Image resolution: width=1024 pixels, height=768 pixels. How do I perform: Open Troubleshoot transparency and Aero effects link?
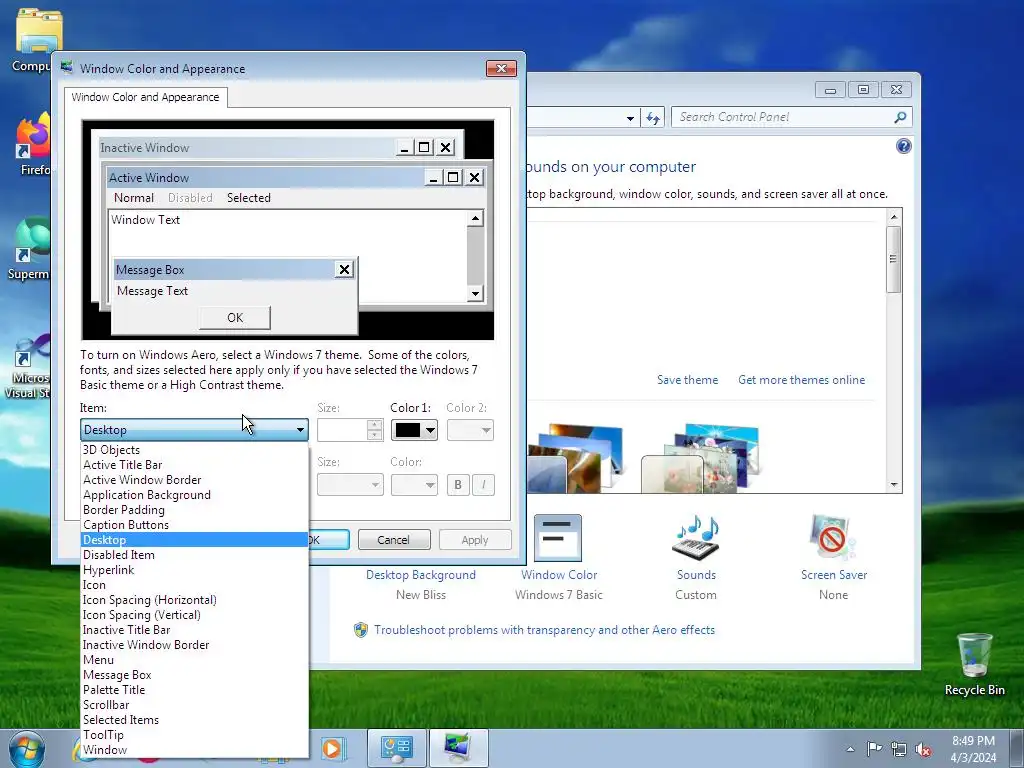point(544,630)
